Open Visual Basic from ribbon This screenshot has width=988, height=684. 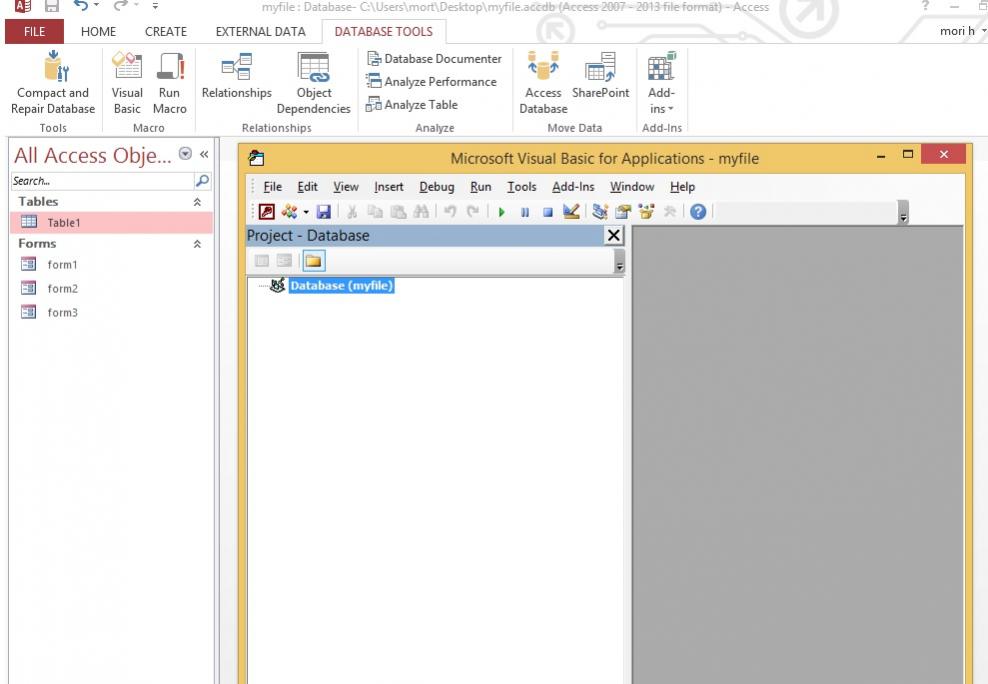127,83
